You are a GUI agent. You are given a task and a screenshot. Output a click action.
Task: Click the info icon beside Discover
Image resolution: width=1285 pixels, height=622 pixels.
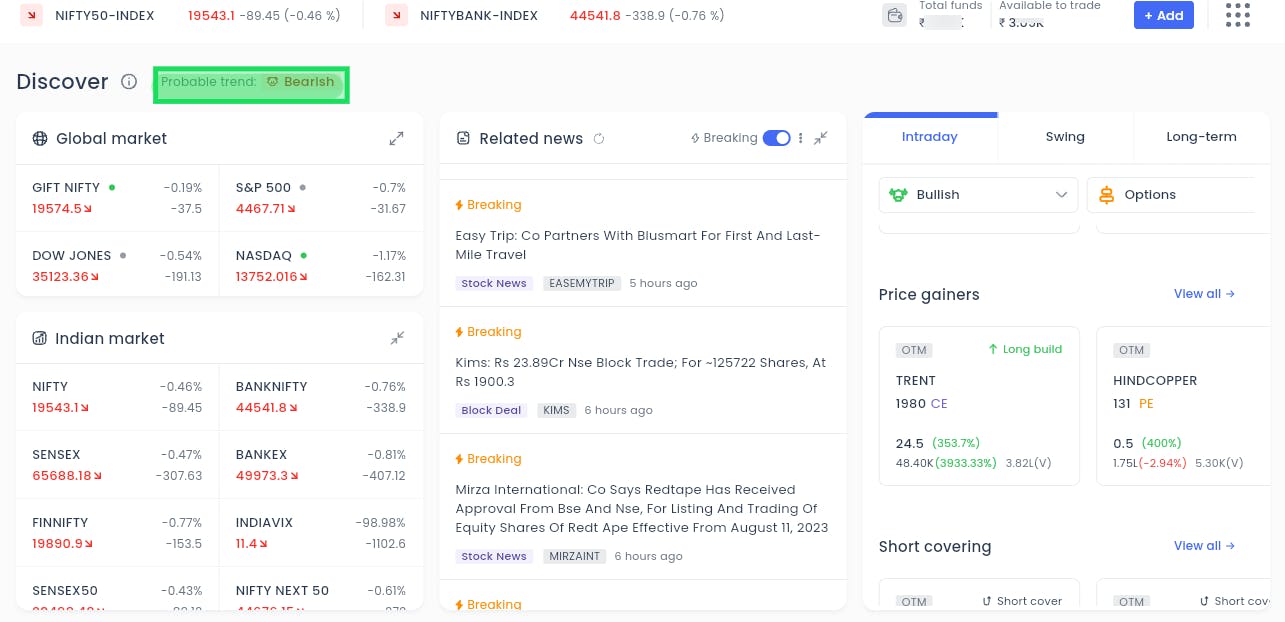(129, 82)
